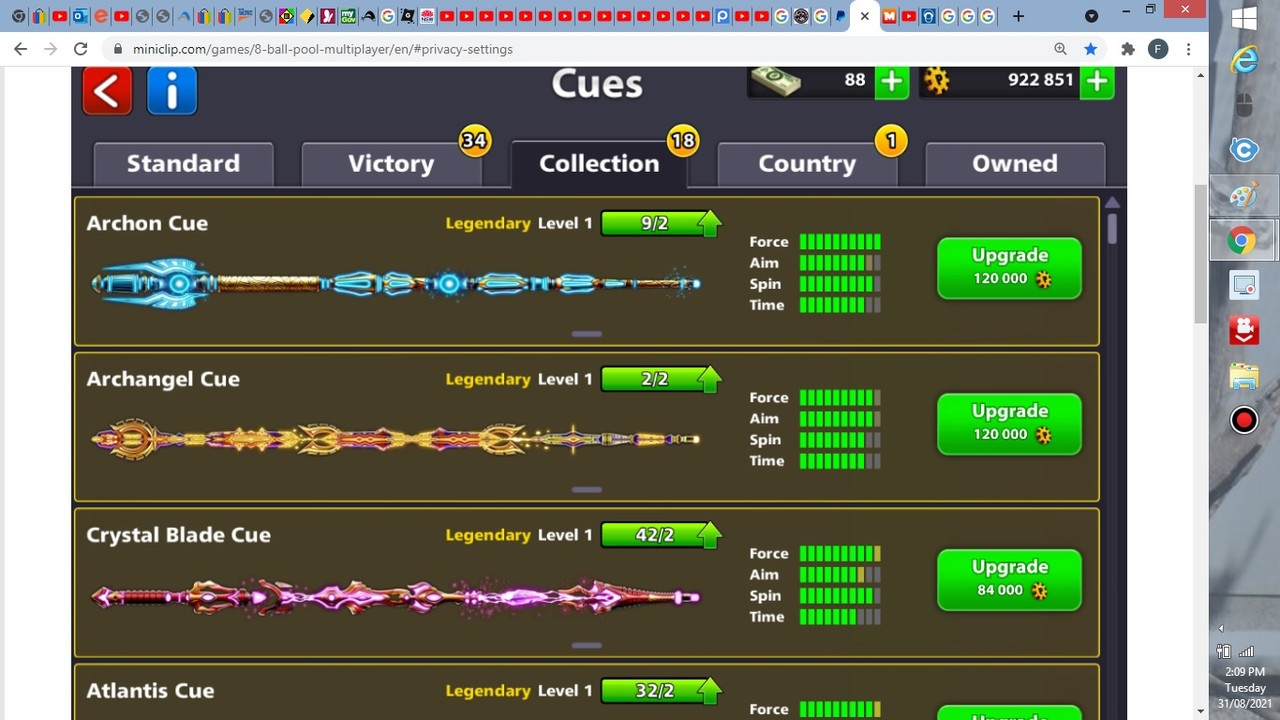Viewport: 1280px width, 720px height.
Task: Click Crystal Blade Cue 42/2 progress bar
Action: pos(661,535)
